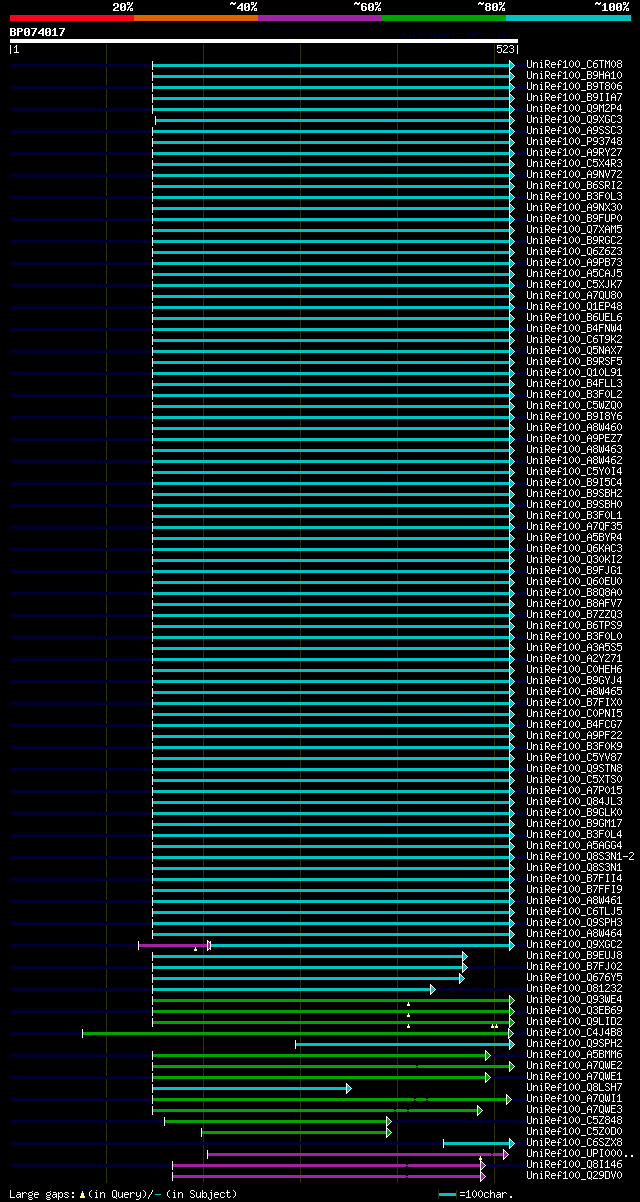640x1202 pixels.
Task: Select the label UniRef100_Q93WE4
Action: (x=574, y=999)
